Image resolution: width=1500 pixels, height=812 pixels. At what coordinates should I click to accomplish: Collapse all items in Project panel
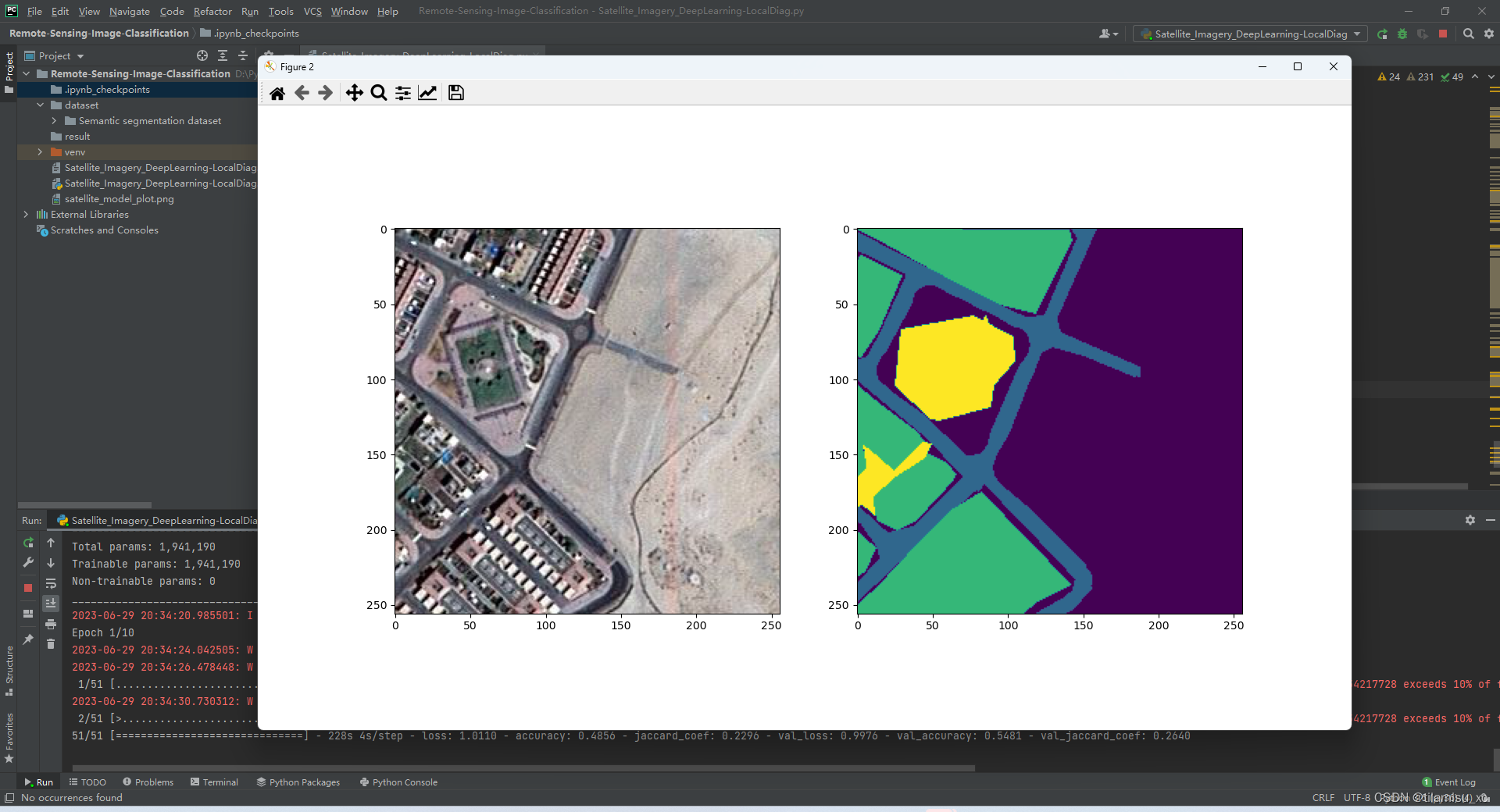tap(243, 55)
